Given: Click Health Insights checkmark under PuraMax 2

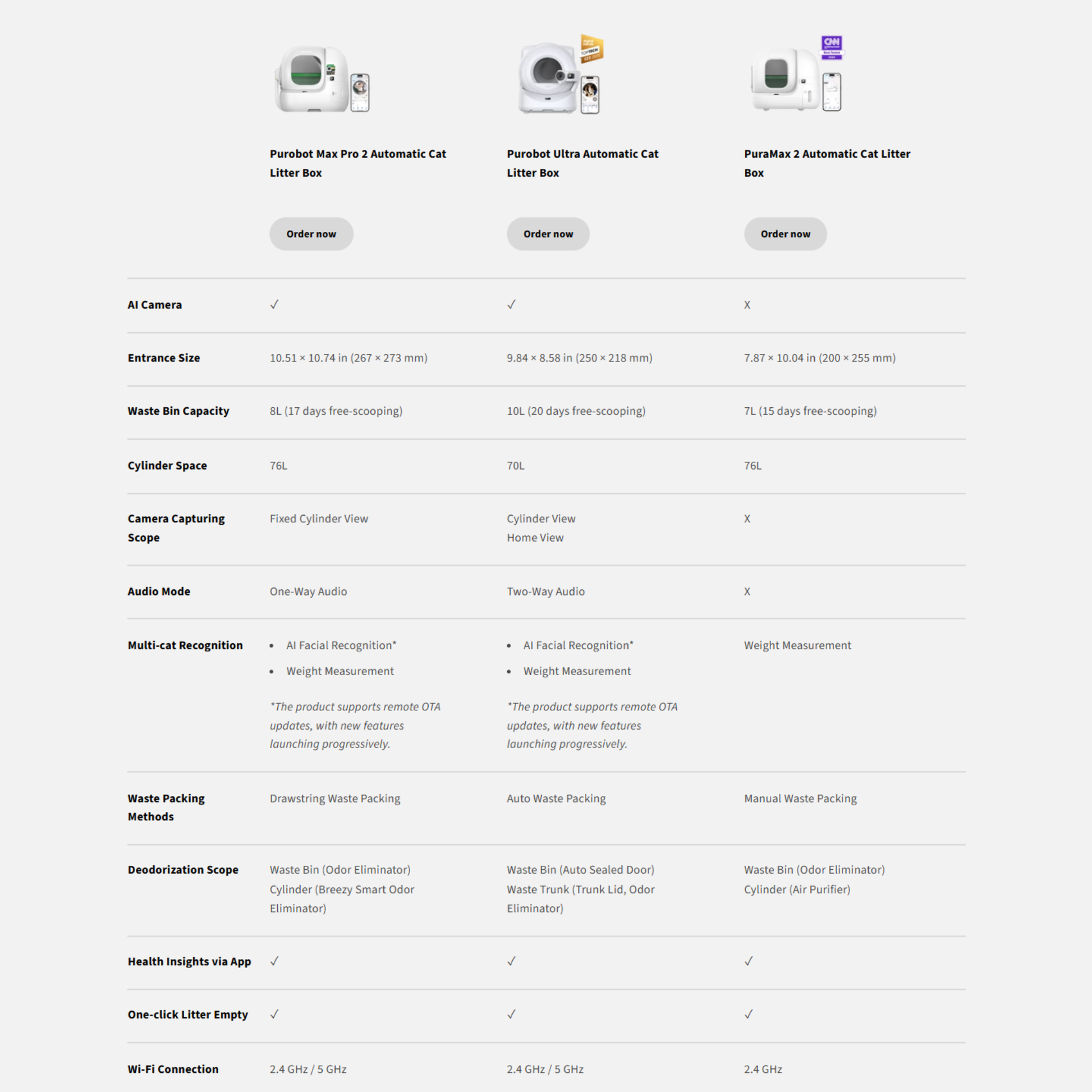Looking at the screenshot, I should (749, 961).
